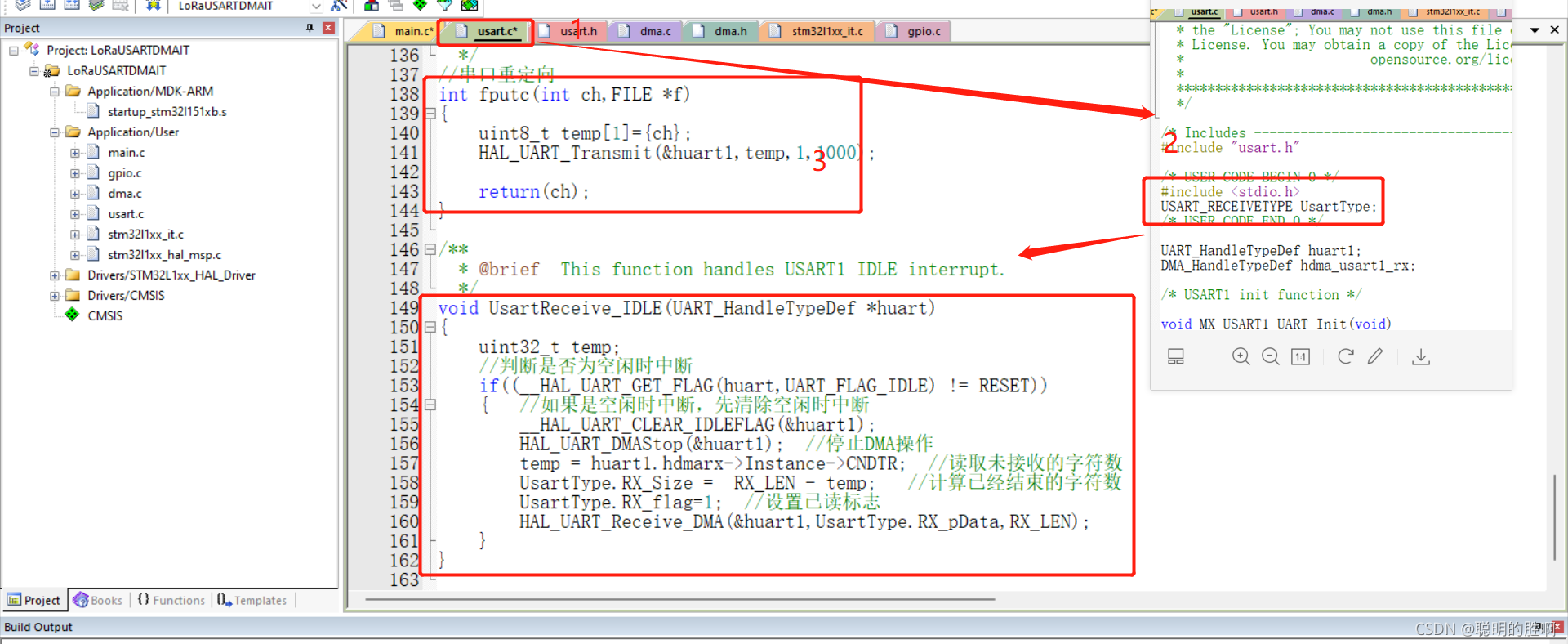Select the usart.c* editor tab
This screenshot has width=1568, height=644.
(x=488, y=31)
